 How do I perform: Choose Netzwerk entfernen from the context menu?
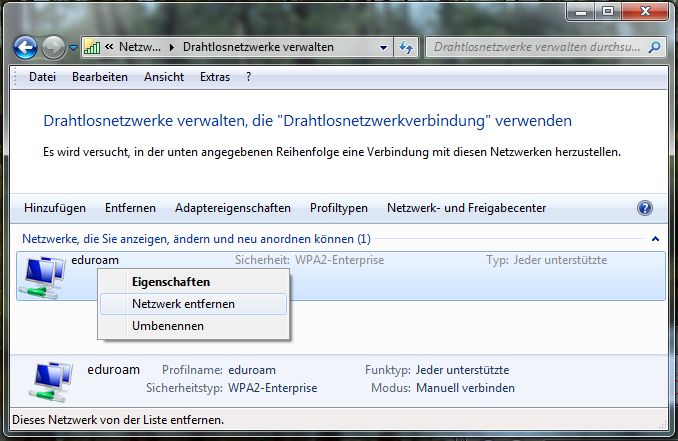click(x=193, y=304)
